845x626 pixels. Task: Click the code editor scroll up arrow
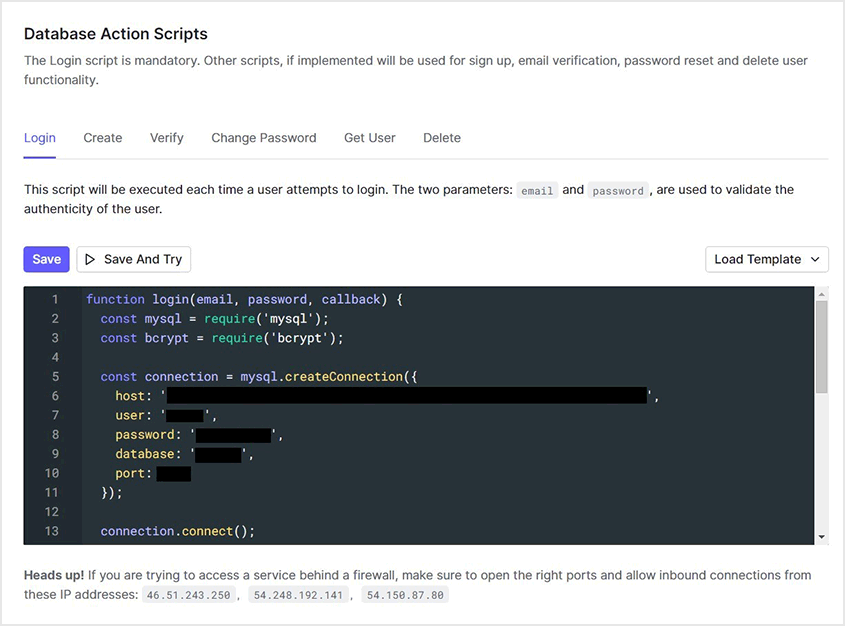coord(822,294)
